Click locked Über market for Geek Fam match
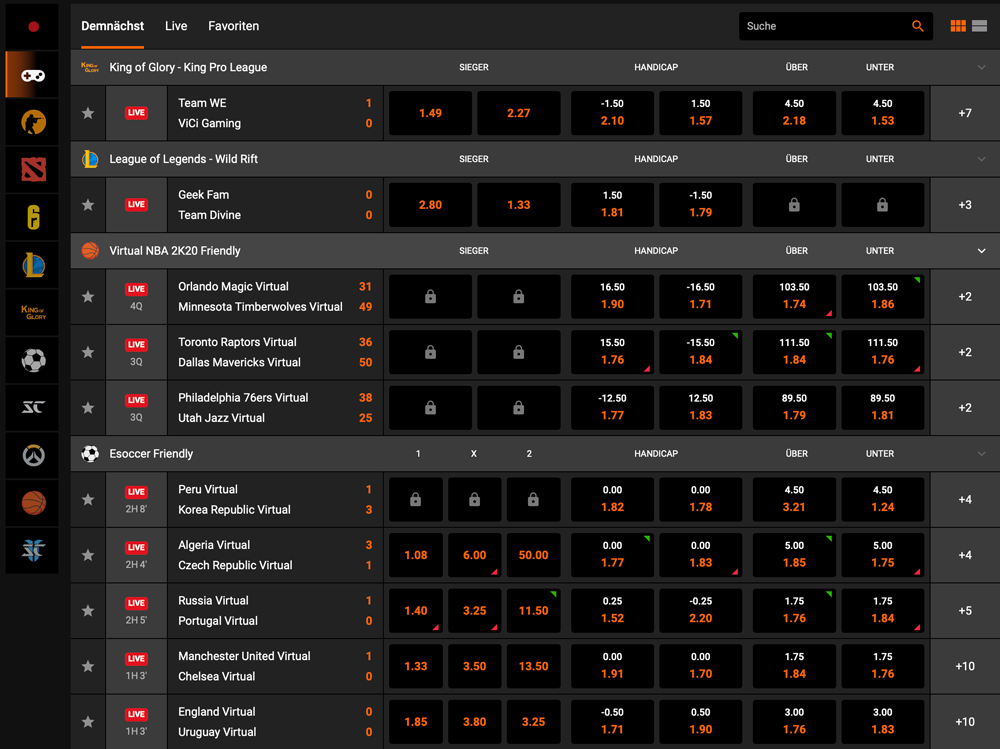Viewport: 1000px width, 749px height. [794, 205]
